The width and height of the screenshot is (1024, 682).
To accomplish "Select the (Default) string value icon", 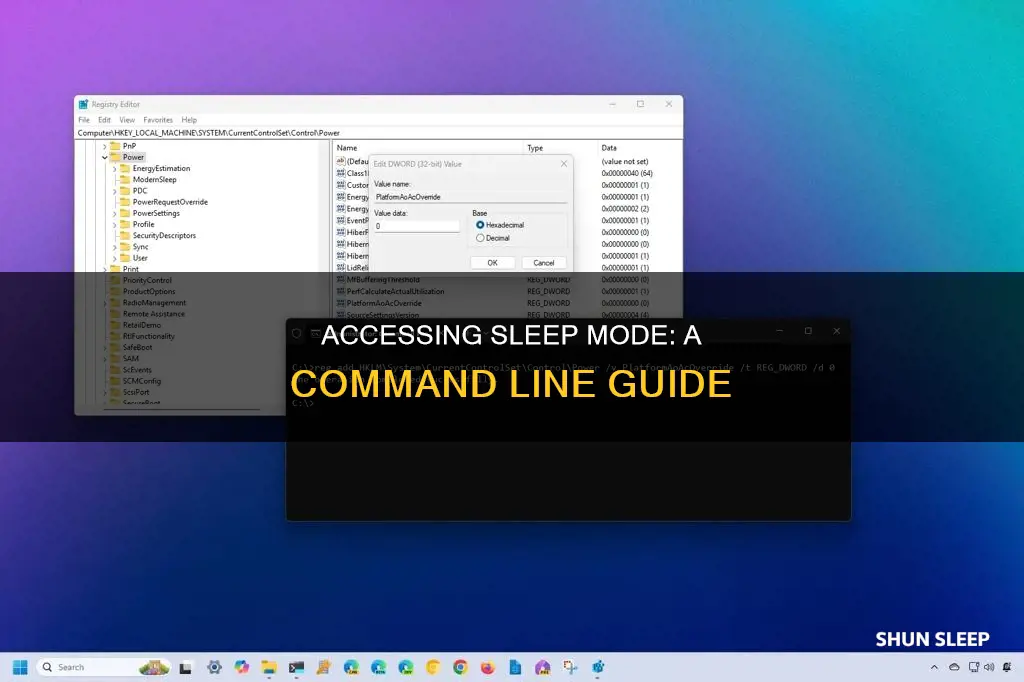I will coord(341,161).
